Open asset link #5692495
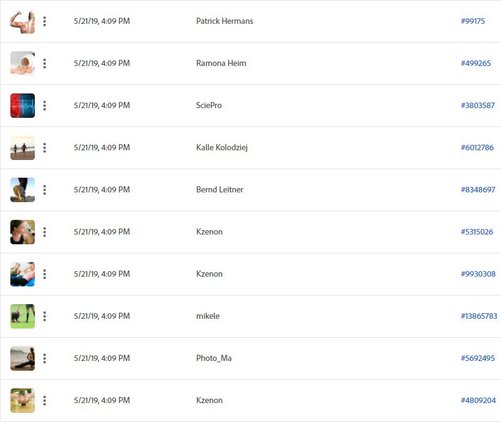The width and height of the screenshot is (501, 422). coord(478,358)
